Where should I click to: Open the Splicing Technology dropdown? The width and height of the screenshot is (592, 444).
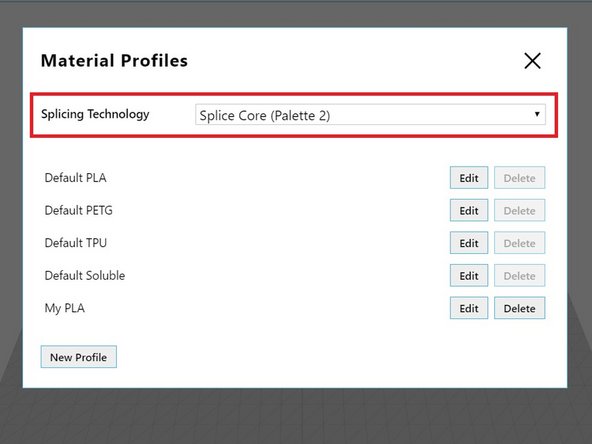click(x=370, y=115)
